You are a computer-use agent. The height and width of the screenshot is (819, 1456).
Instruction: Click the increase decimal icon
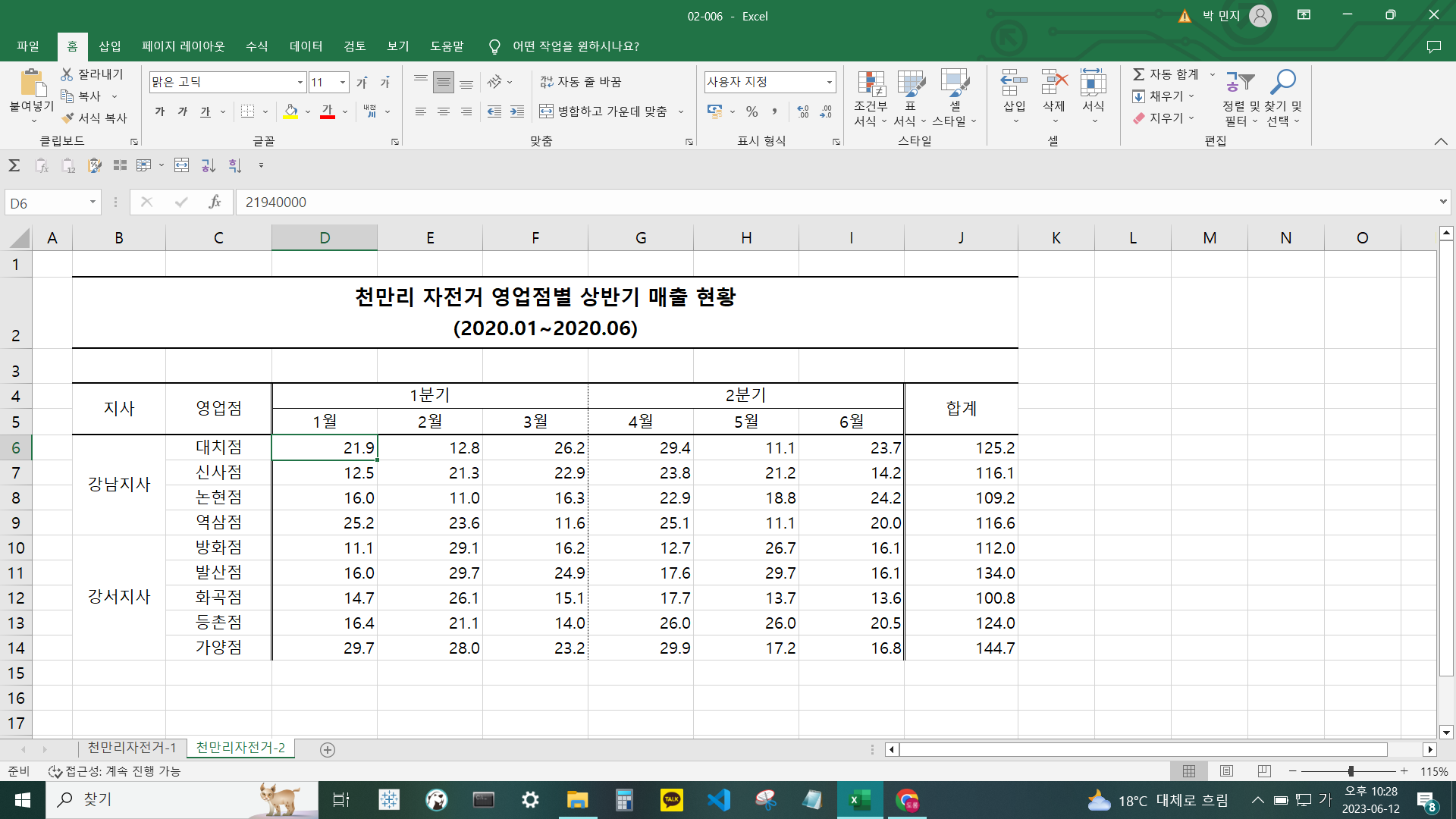[x=803, y=111]
